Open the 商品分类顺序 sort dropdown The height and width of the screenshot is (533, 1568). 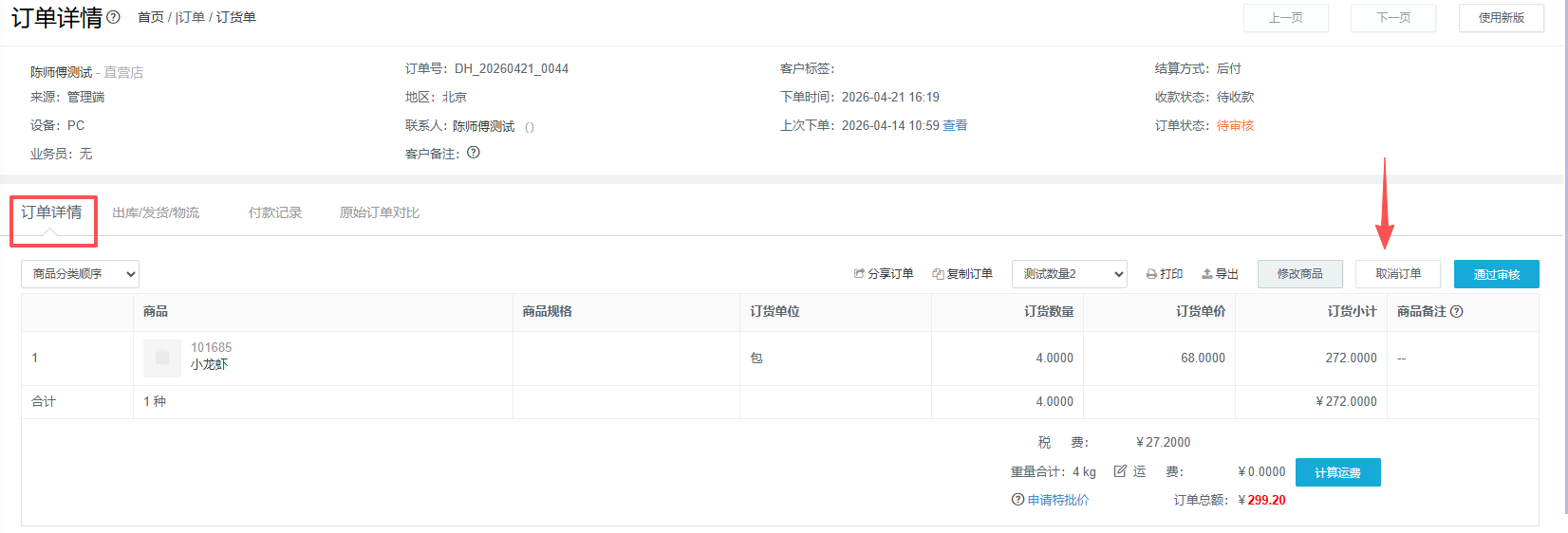[x=80, y=274]
